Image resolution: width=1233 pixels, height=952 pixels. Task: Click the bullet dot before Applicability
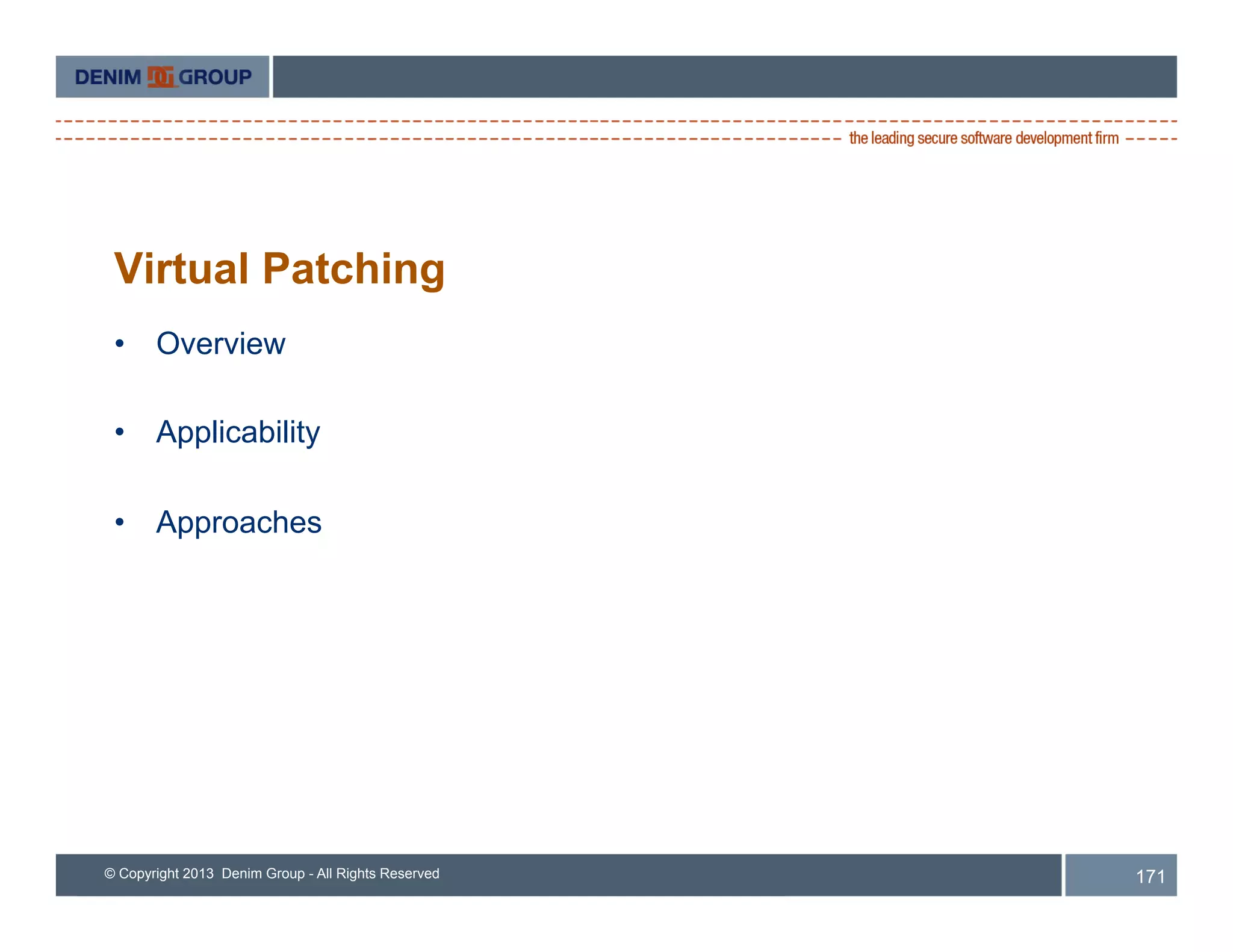120,431
